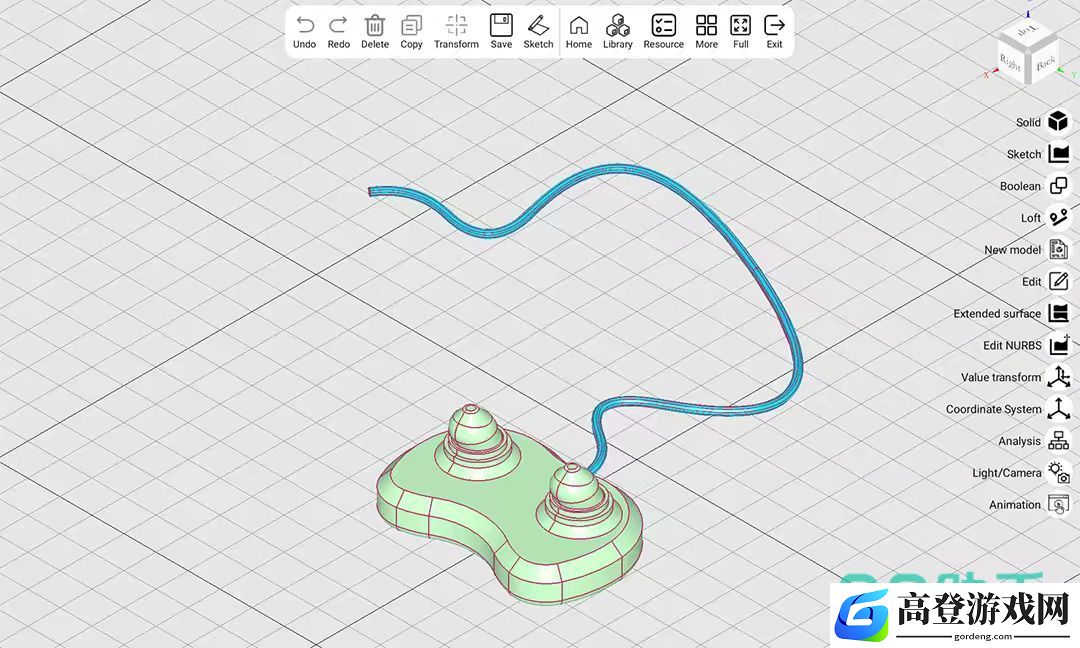Viewport: 1080px width, 648px height.
Task: Open the Sketch tool in the right side menu
Action: click(x=1058, y=154)
